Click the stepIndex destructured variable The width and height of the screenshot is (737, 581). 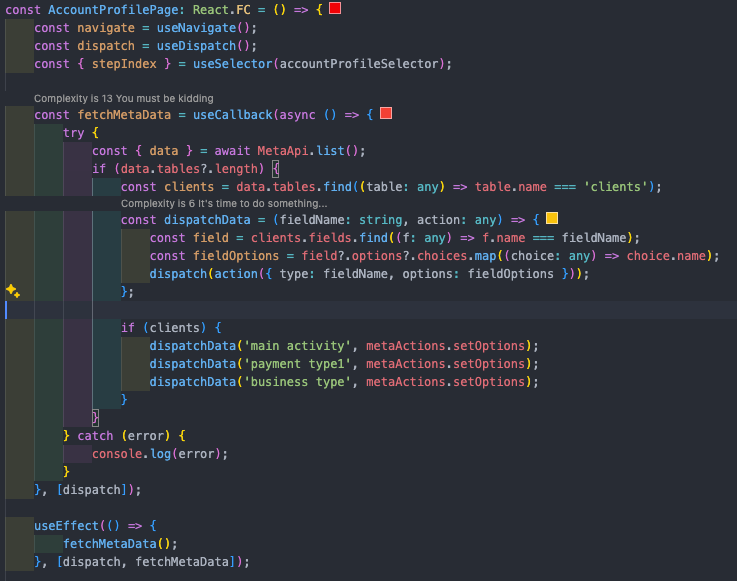[x=124, y=64]
